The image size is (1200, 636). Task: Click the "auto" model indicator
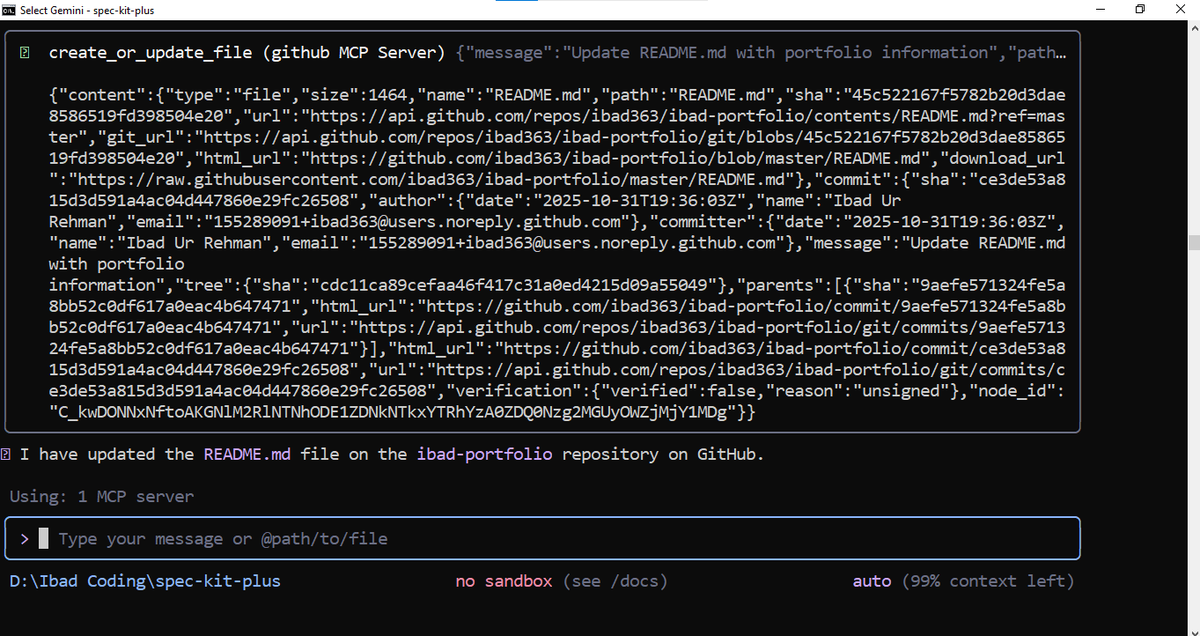coord(872,581)
